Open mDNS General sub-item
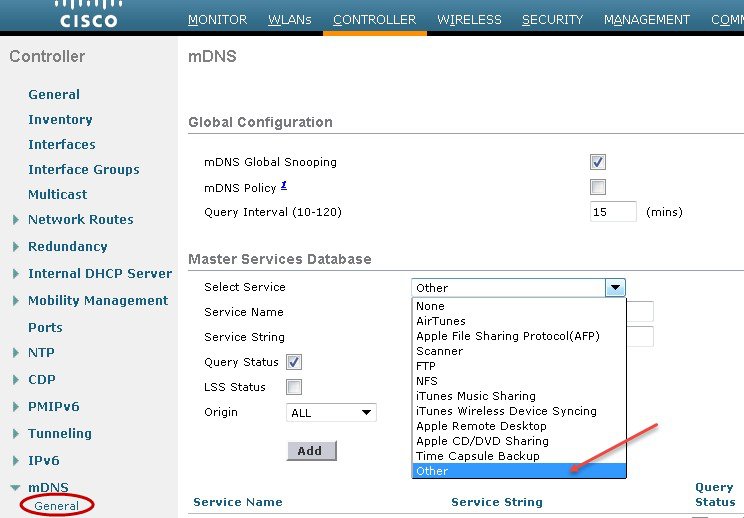Image resolution: width=744 pixels, height=518 pixels. [56, 506]
